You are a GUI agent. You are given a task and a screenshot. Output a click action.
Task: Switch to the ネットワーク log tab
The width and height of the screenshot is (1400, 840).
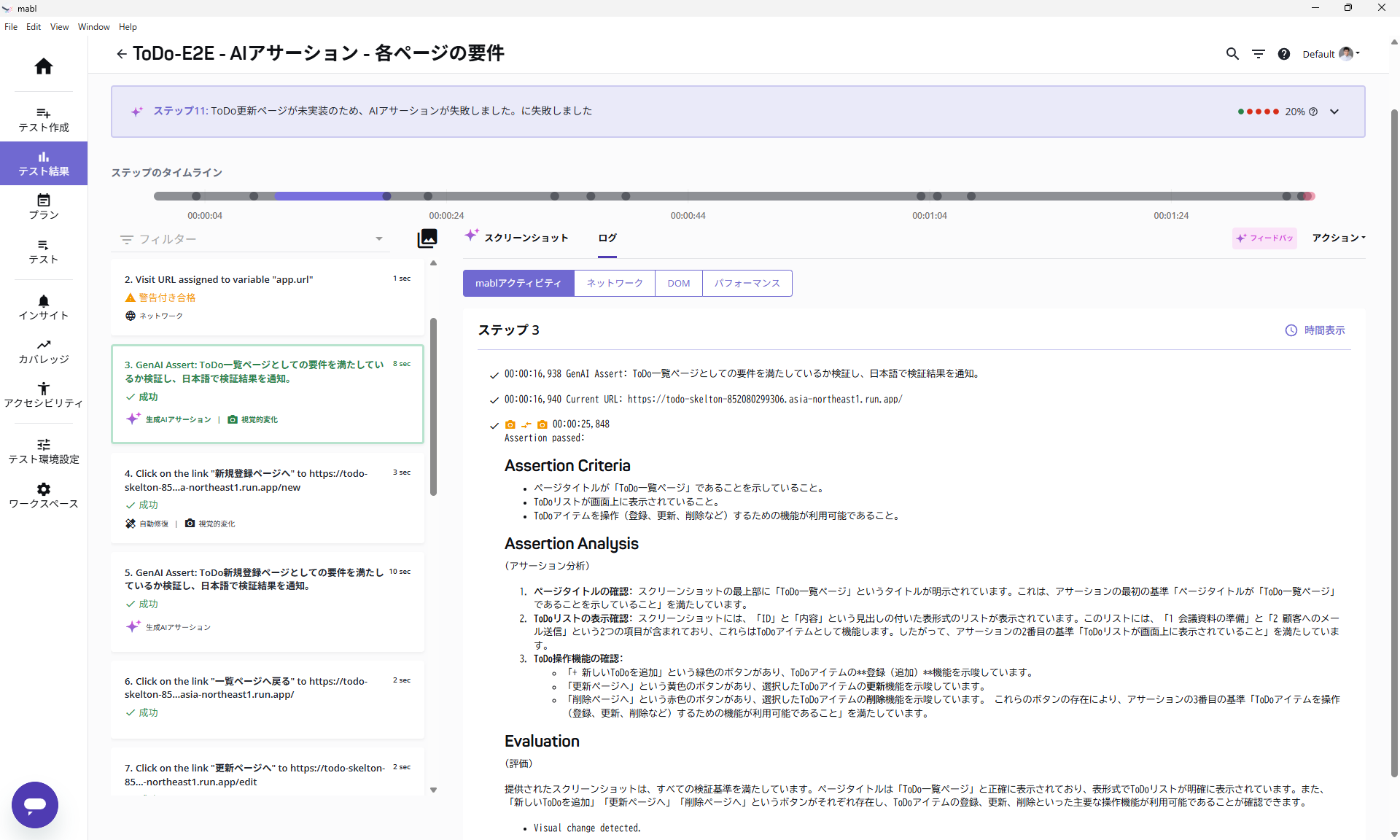[613, 283]
